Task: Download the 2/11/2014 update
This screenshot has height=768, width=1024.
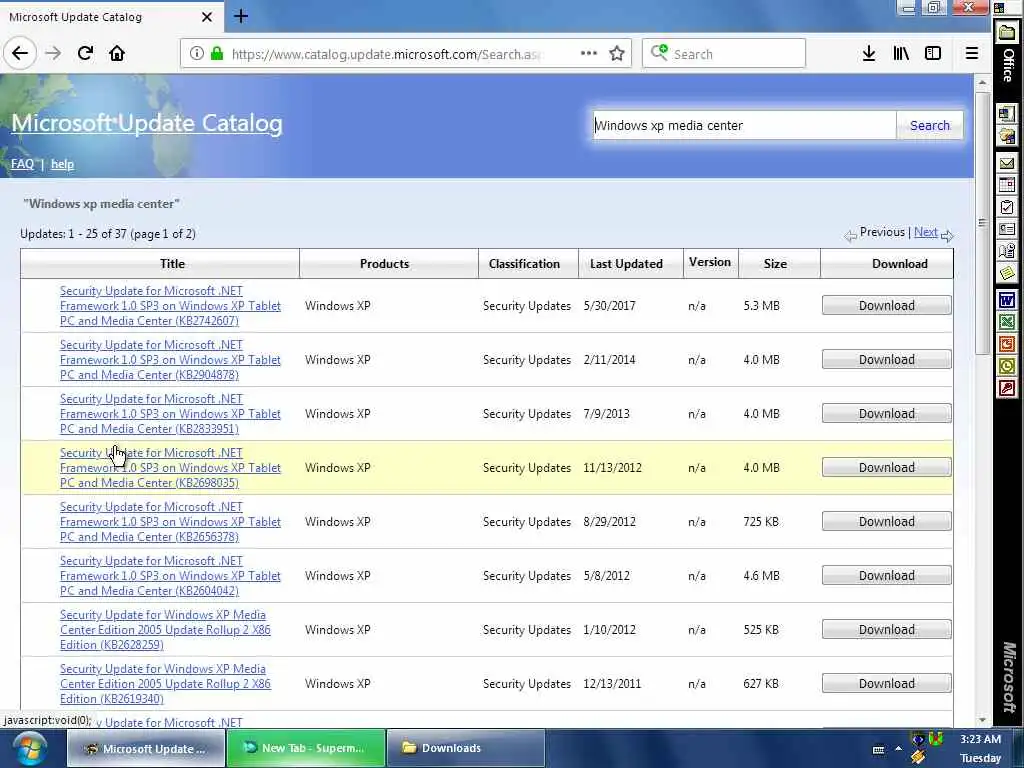Action: tap(886, 359)
